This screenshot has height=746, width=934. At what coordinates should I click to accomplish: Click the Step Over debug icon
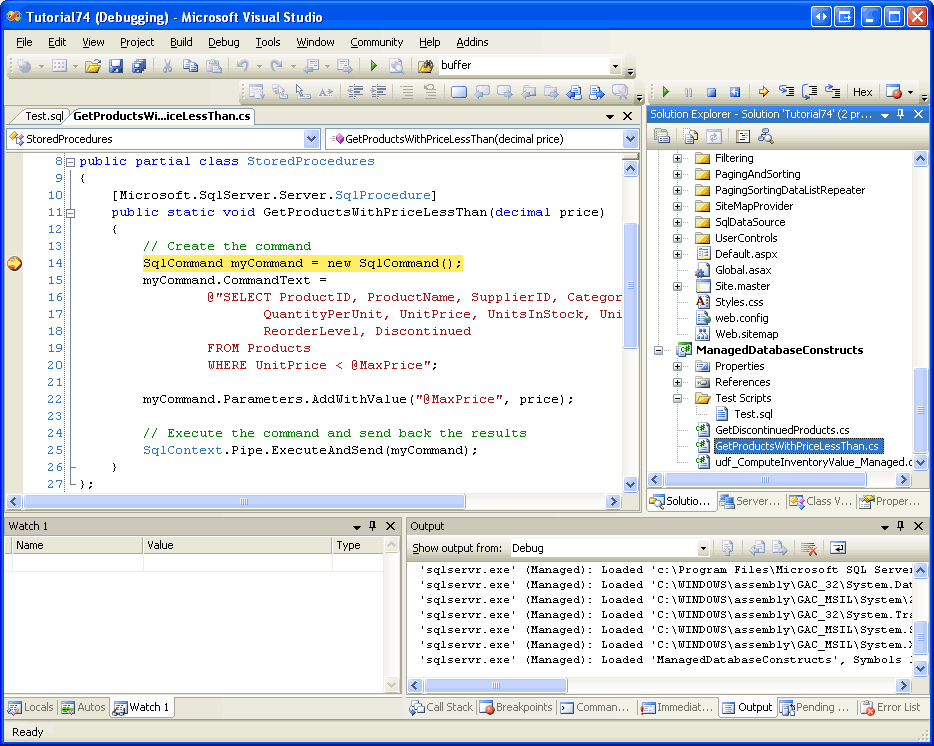(809, 92)
